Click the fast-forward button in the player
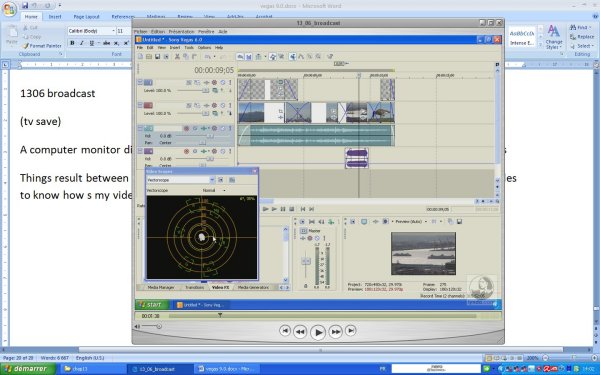The width and height of the screenshot is (600, 375). click(x=335, y=332)
